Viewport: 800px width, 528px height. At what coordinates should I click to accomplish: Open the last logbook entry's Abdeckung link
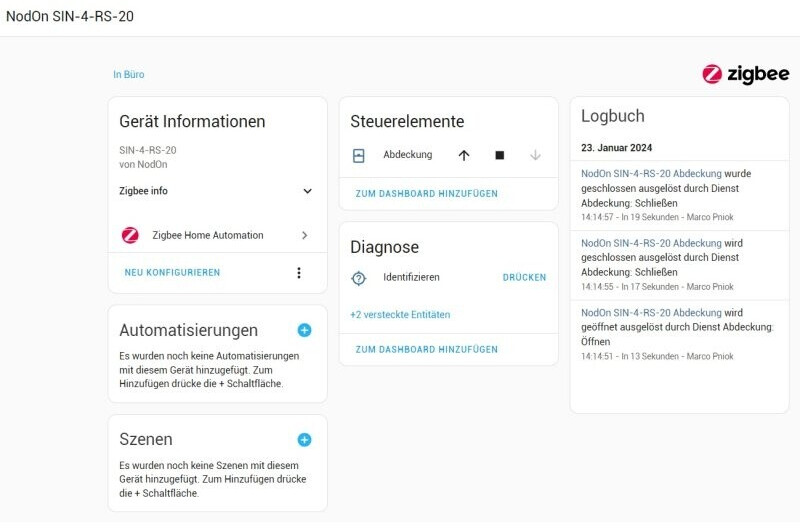point(651,313)
